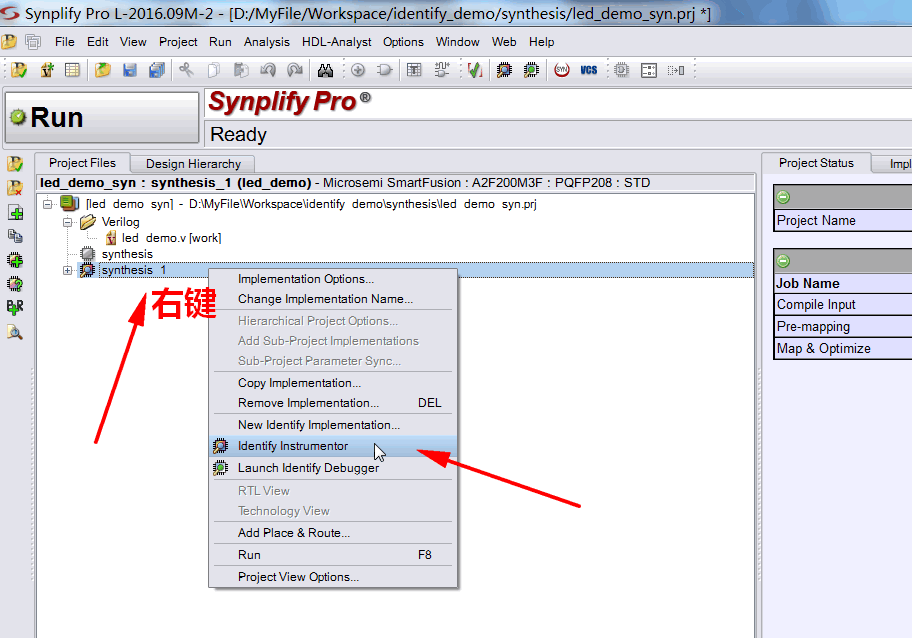Click the sidebar chip with plus icon

(x=15, y=259)
